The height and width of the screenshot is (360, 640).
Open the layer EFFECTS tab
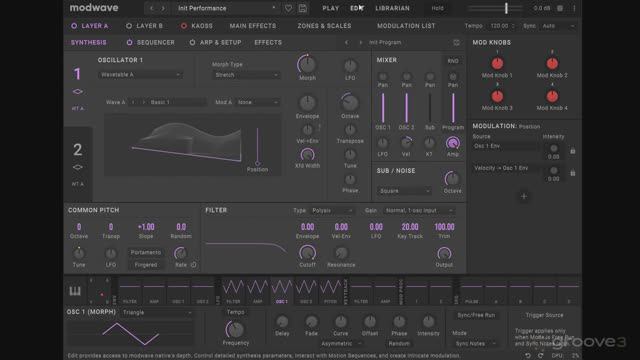click(x=268, y=42)
